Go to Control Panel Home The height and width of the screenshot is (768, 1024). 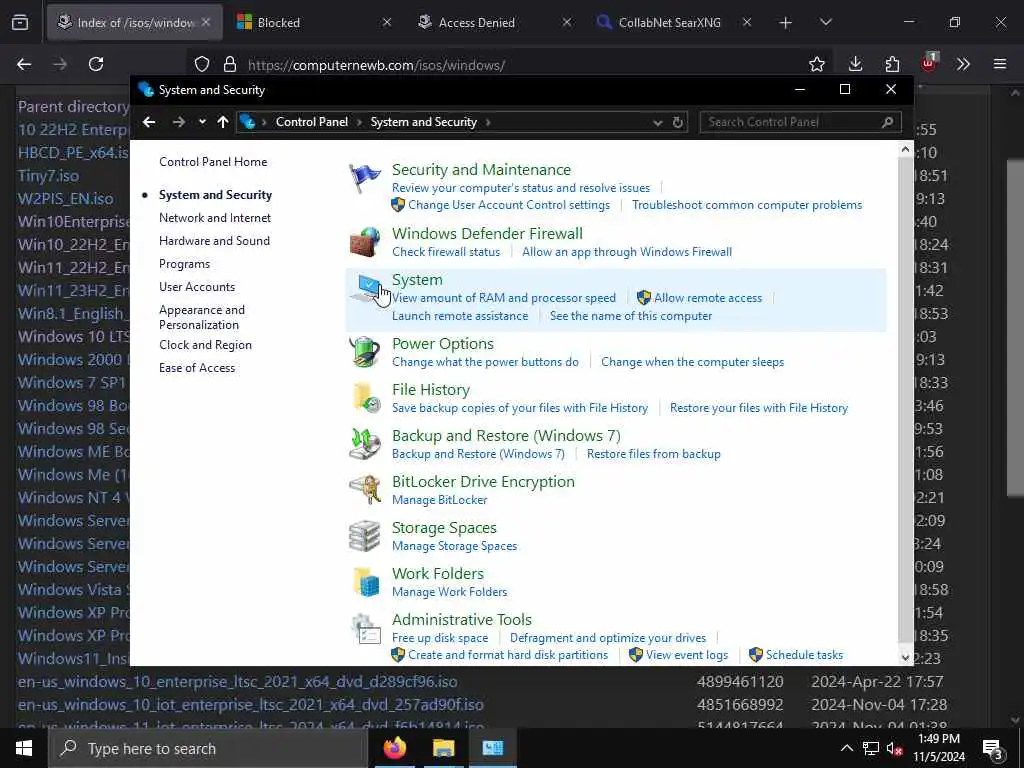pos(213,162)
